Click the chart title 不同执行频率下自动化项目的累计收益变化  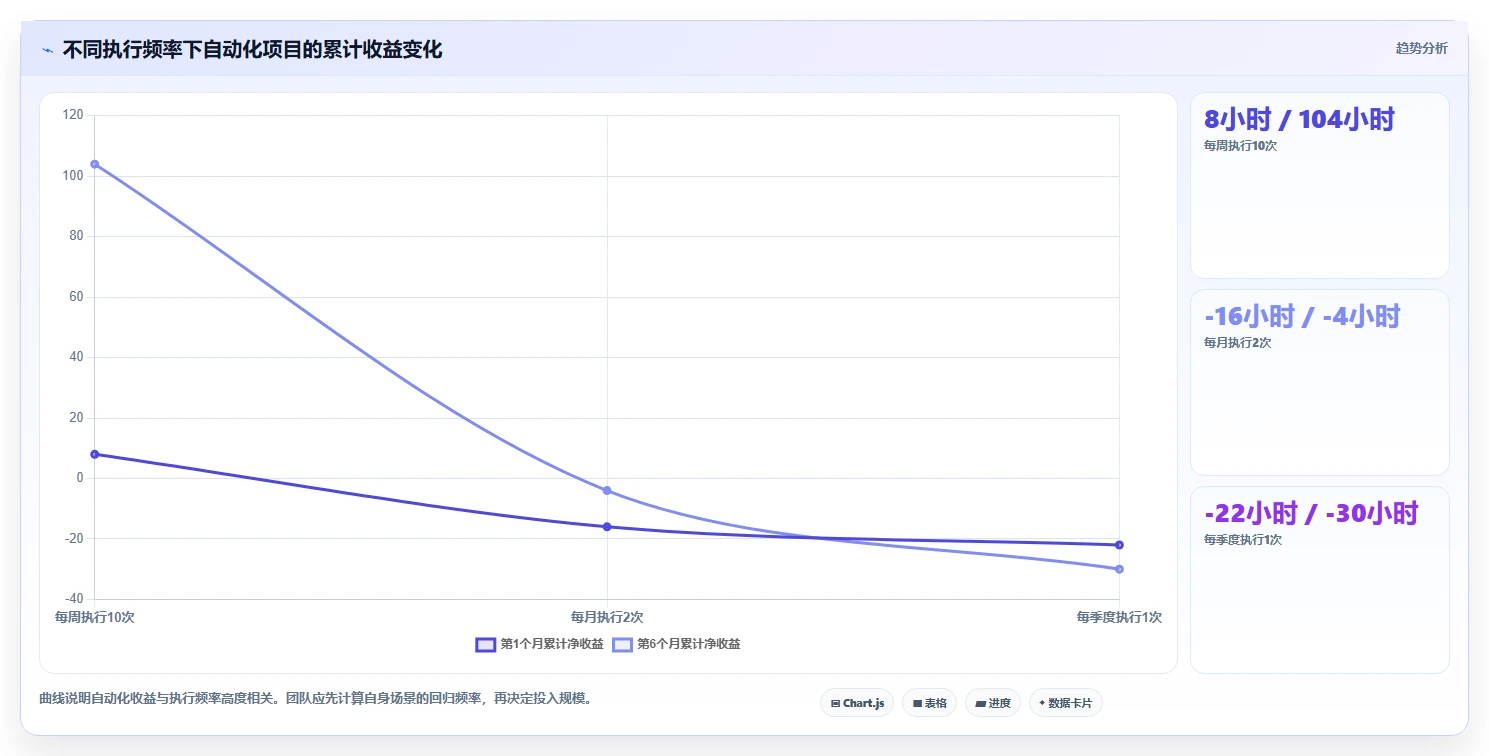click(x=252, y=49)
